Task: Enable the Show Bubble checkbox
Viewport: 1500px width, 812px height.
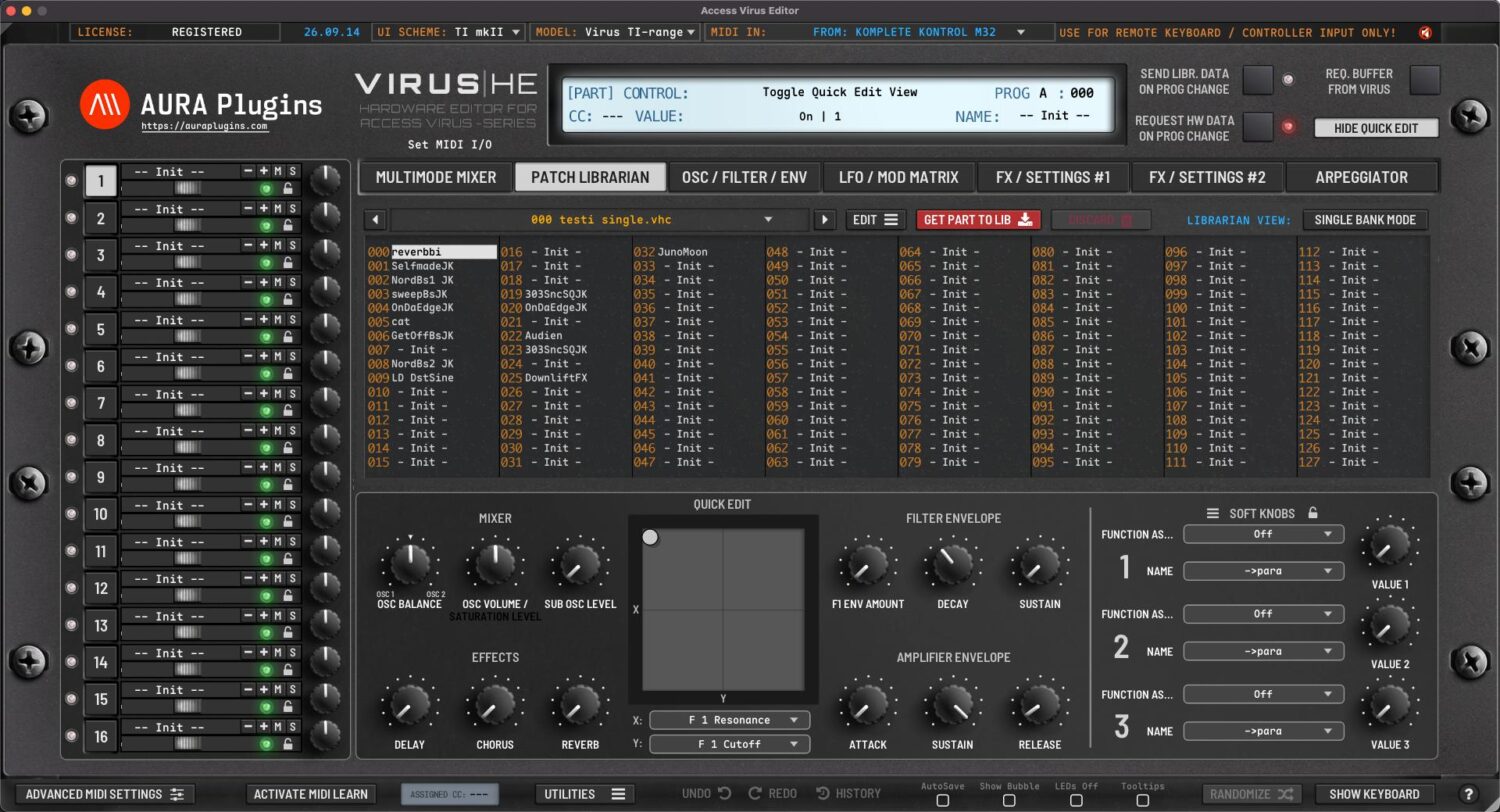Action: pos(1009,800)
